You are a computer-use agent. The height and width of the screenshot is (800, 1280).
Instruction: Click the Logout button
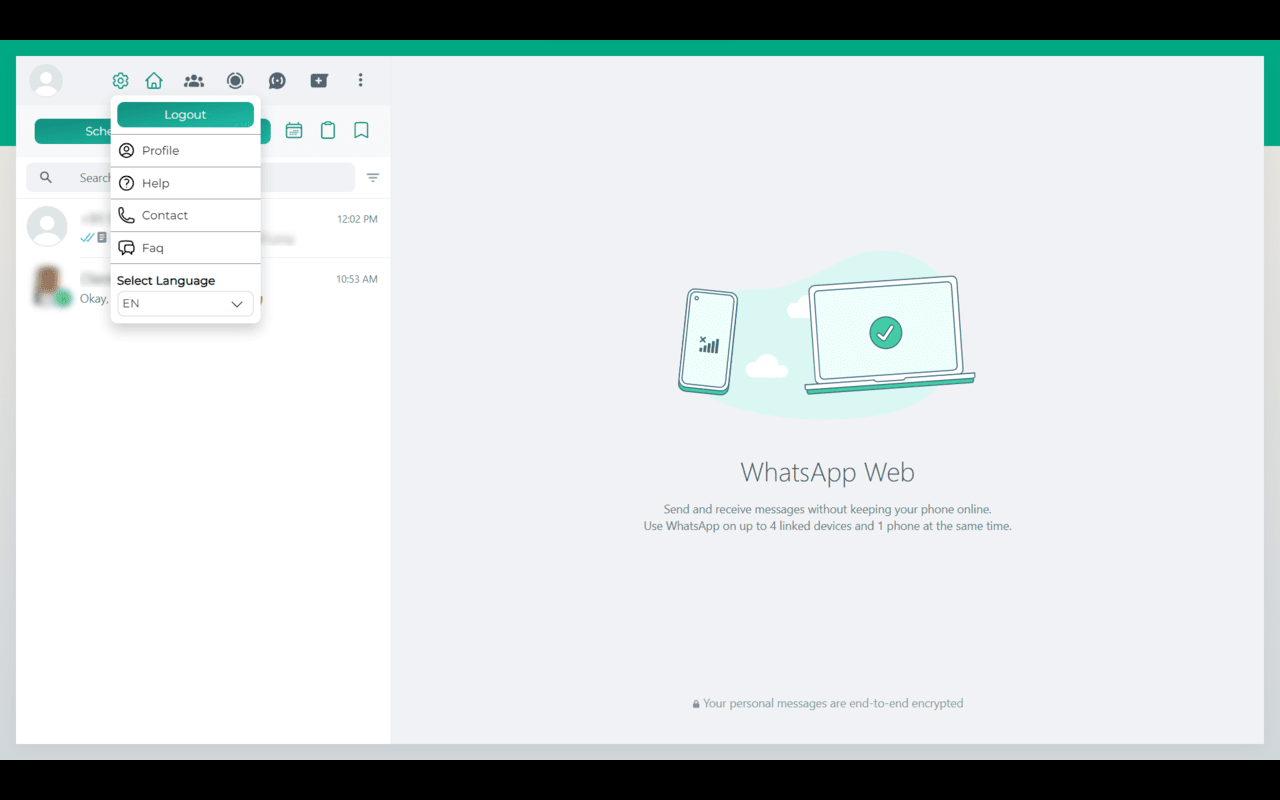pos(184,114)
